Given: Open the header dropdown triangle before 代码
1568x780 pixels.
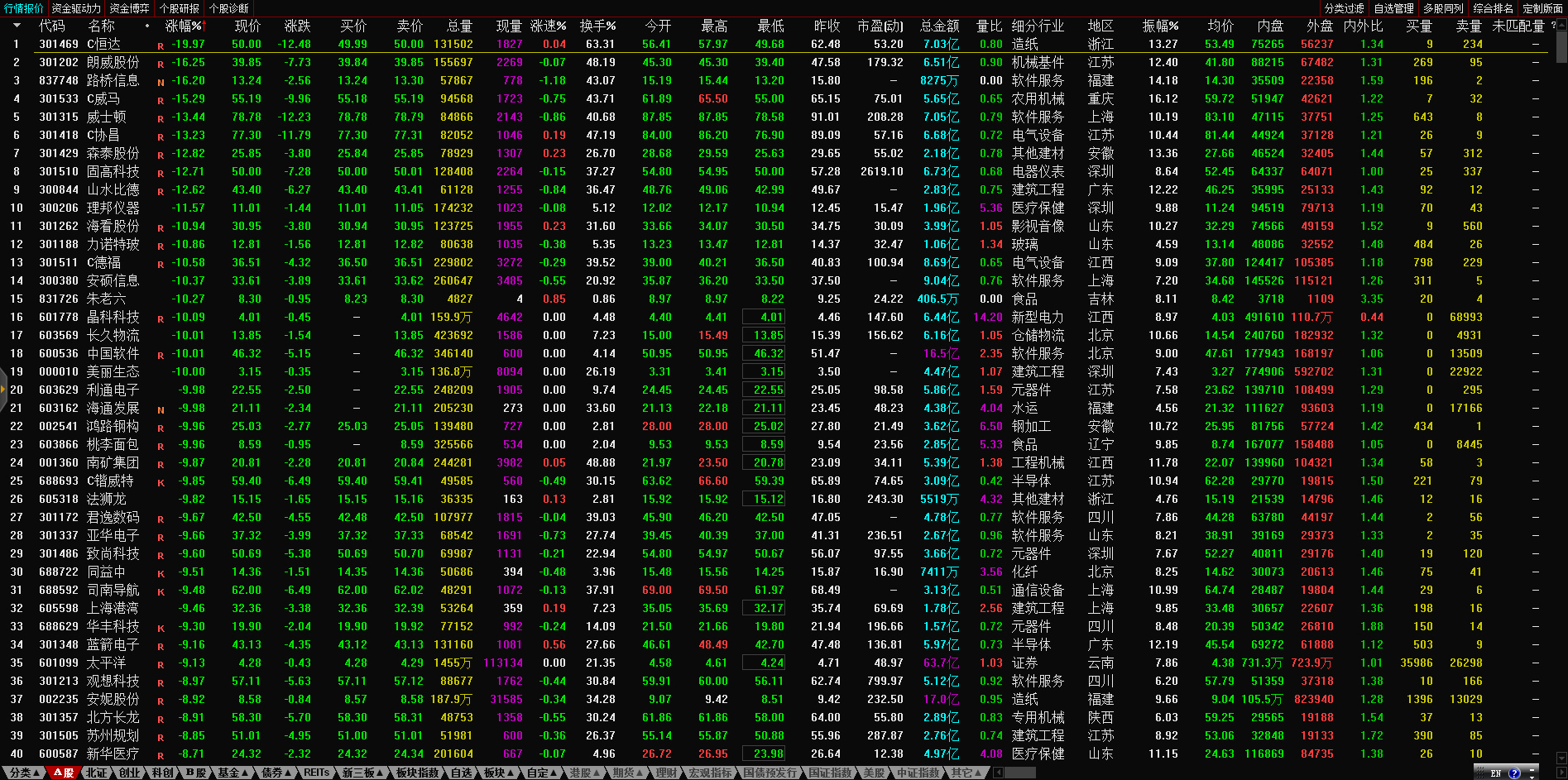Looking at the screenshot, I should click(x=16, y=26).
